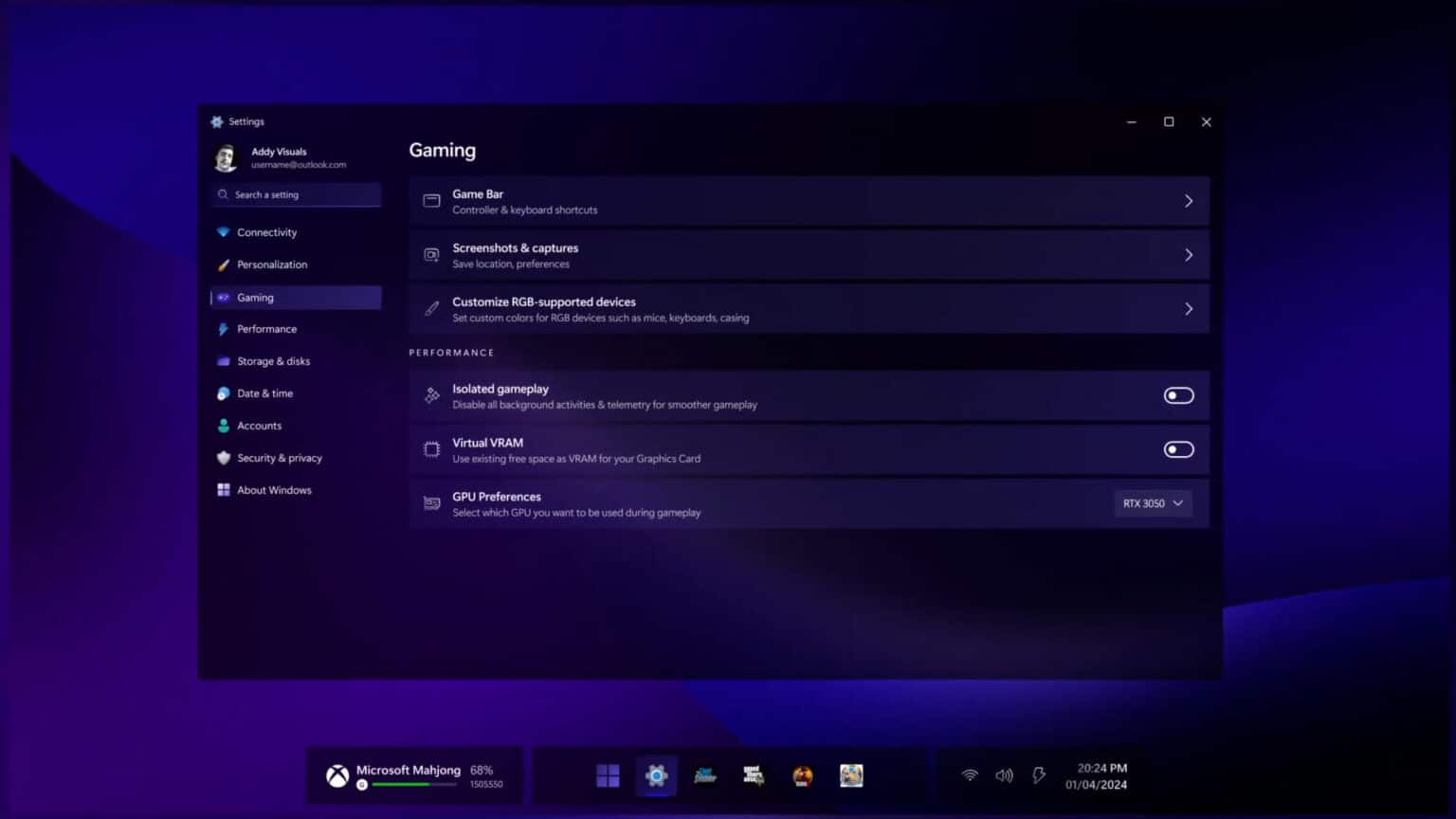Turn on Virtual VRAM
Image resolution: width=1456 pixels, height=819 pixels.
(x=1178, y=449)
